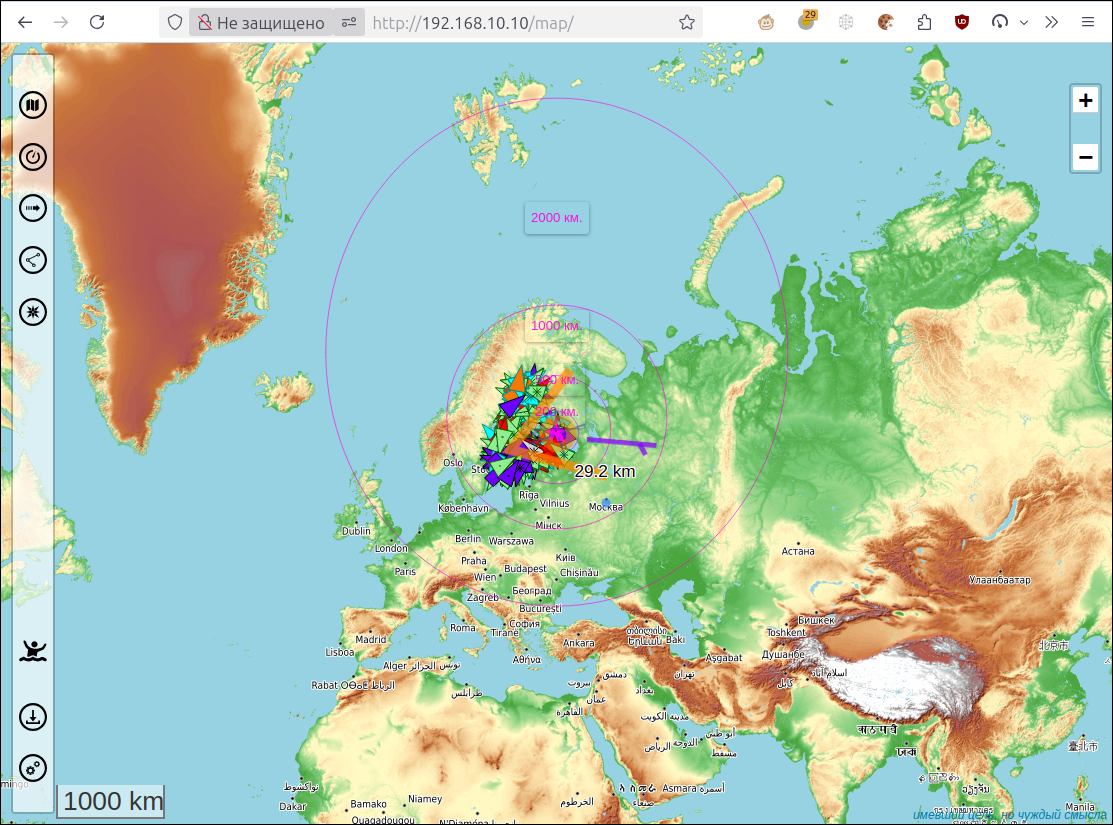The height and width of the screenshot is (825, 1113).
Task: Click the swimmer in water icon
Action: (x=33, y=650)
